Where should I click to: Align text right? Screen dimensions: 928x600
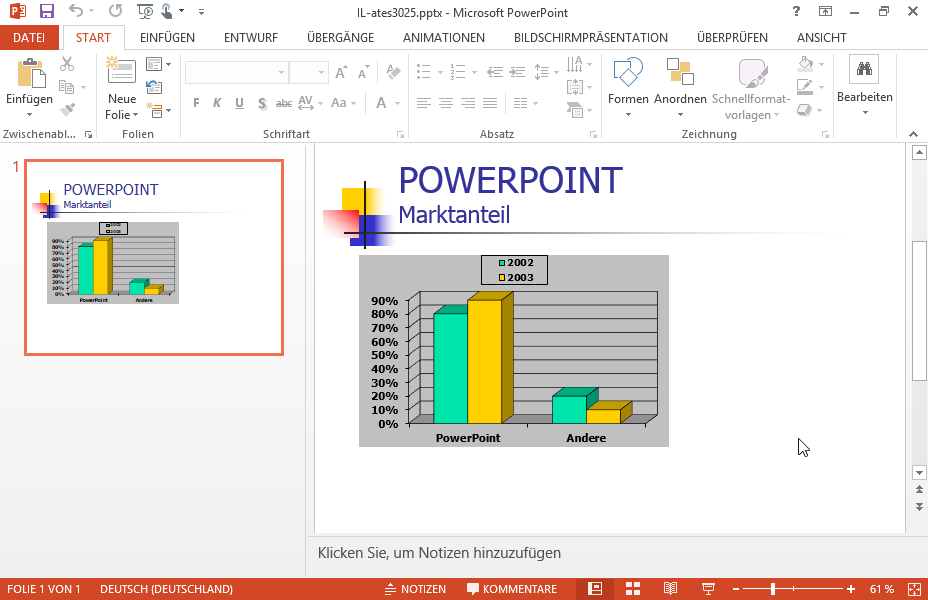click(468, 103)
